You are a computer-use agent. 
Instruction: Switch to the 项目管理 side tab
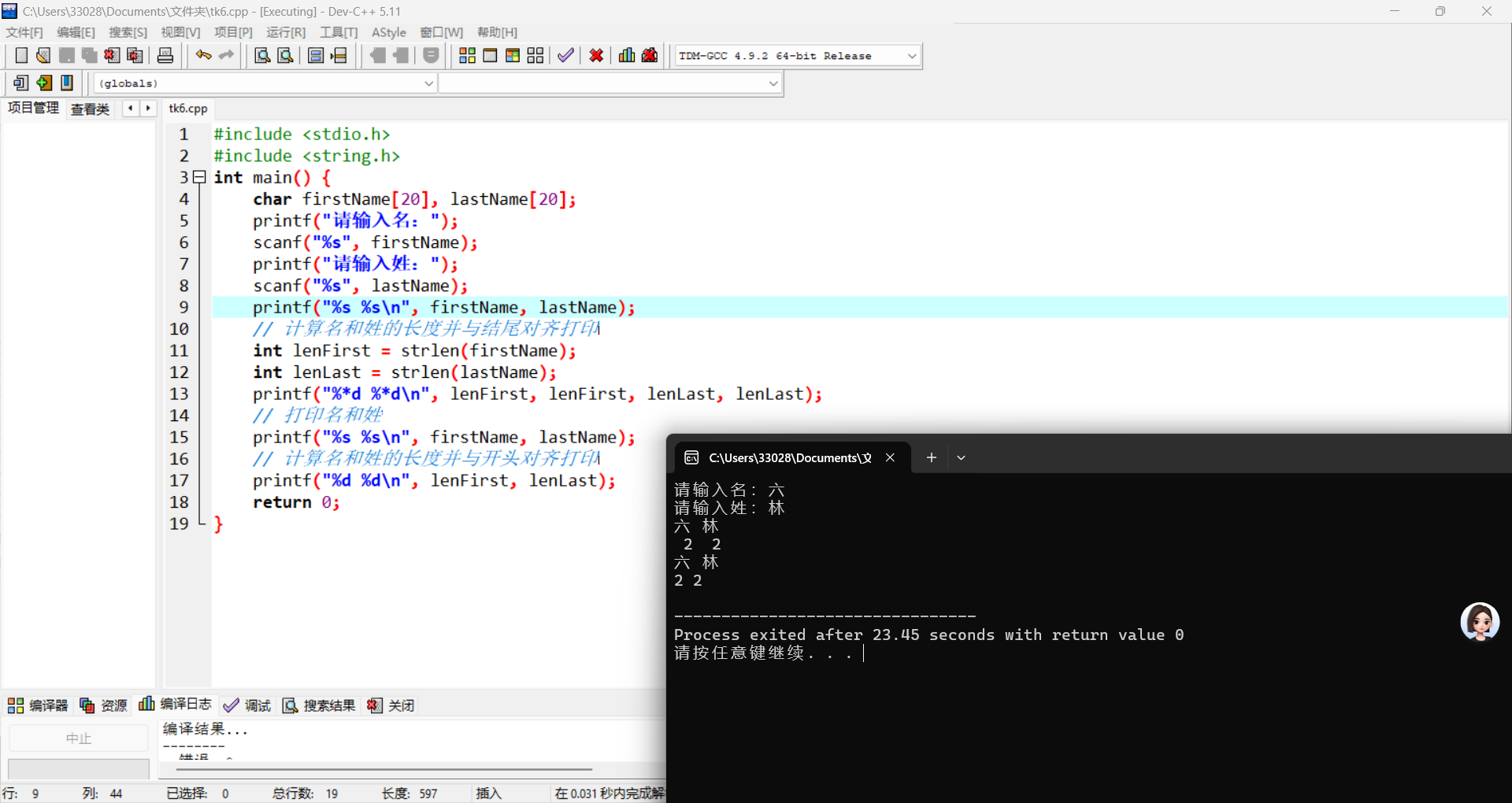(33, 108)
